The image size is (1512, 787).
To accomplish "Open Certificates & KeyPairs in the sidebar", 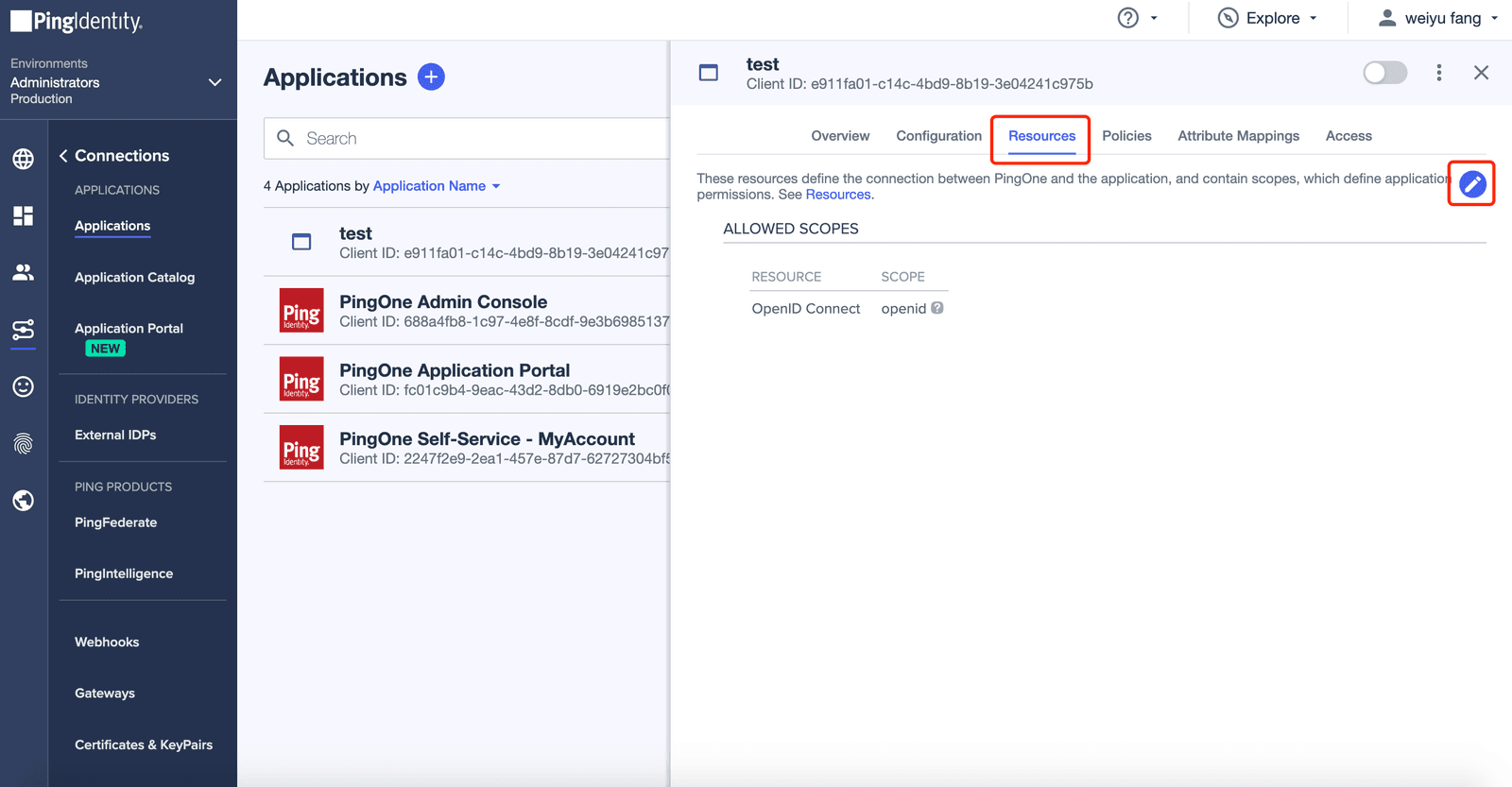I will pos(144,744).
